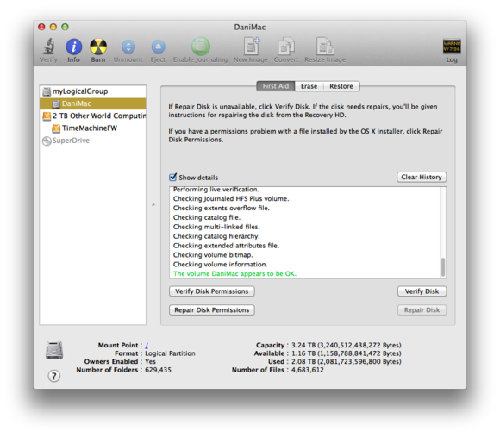Screen dimensions: 499x435
Task: Click the details log scrollbar thumb
Action: [x=443, y=267]
